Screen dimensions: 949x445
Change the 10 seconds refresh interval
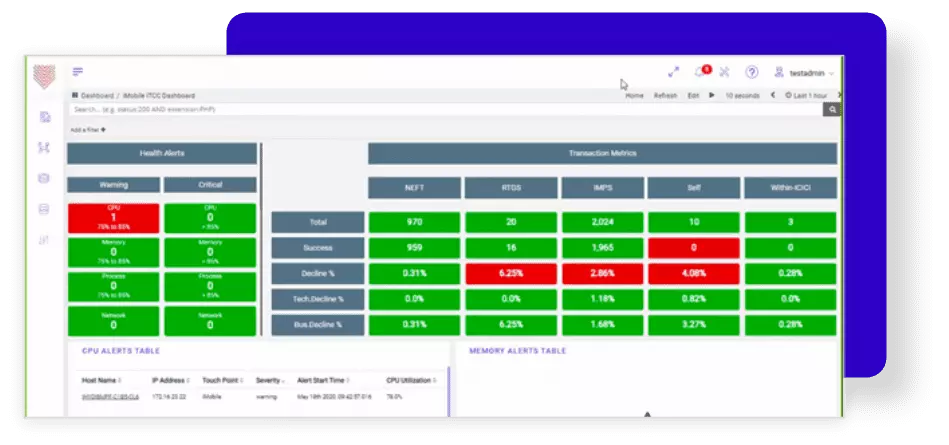click(x=742, y=96)
